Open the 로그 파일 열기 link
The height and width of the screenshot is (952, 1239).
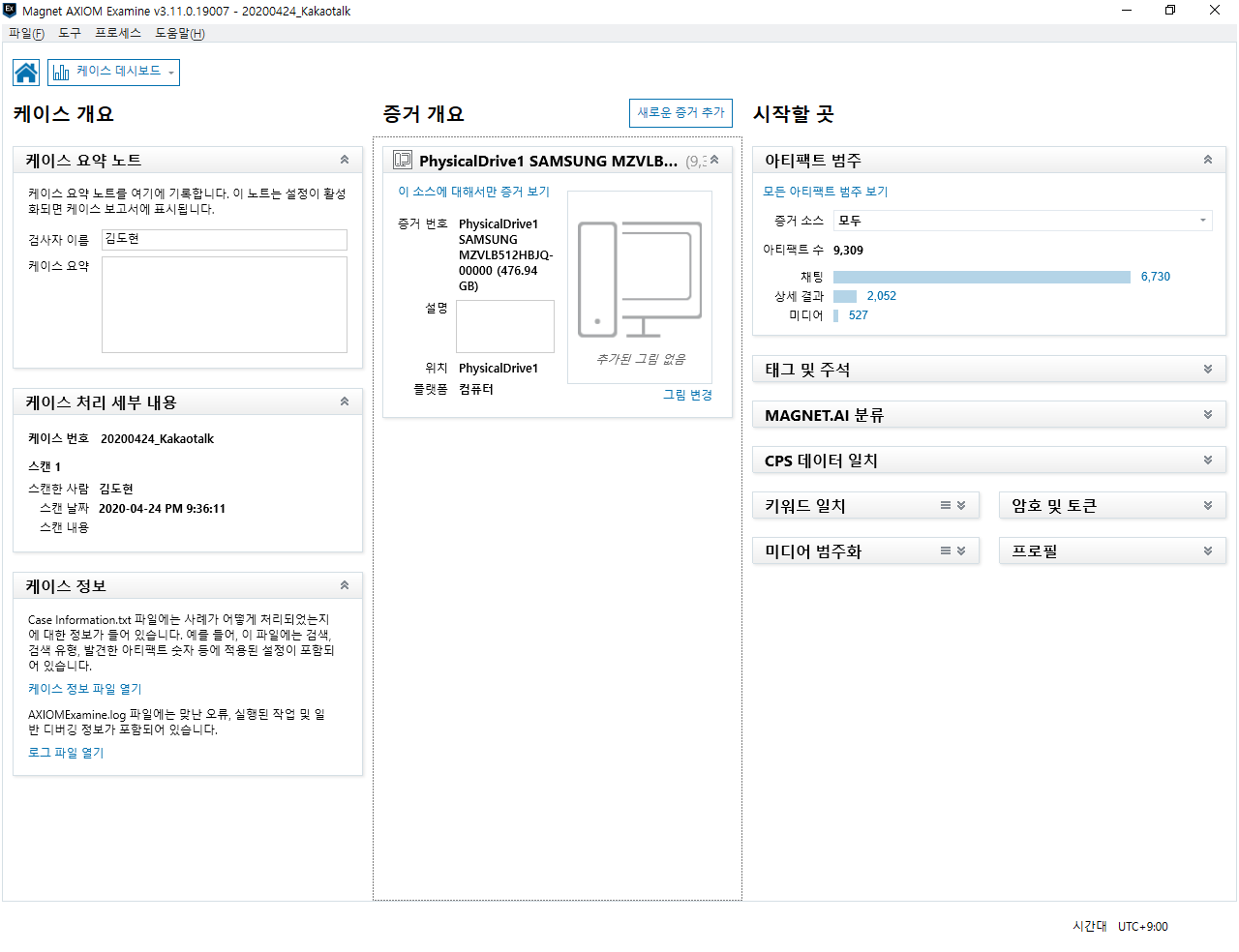pyautogui.click(x=66, y=753)
